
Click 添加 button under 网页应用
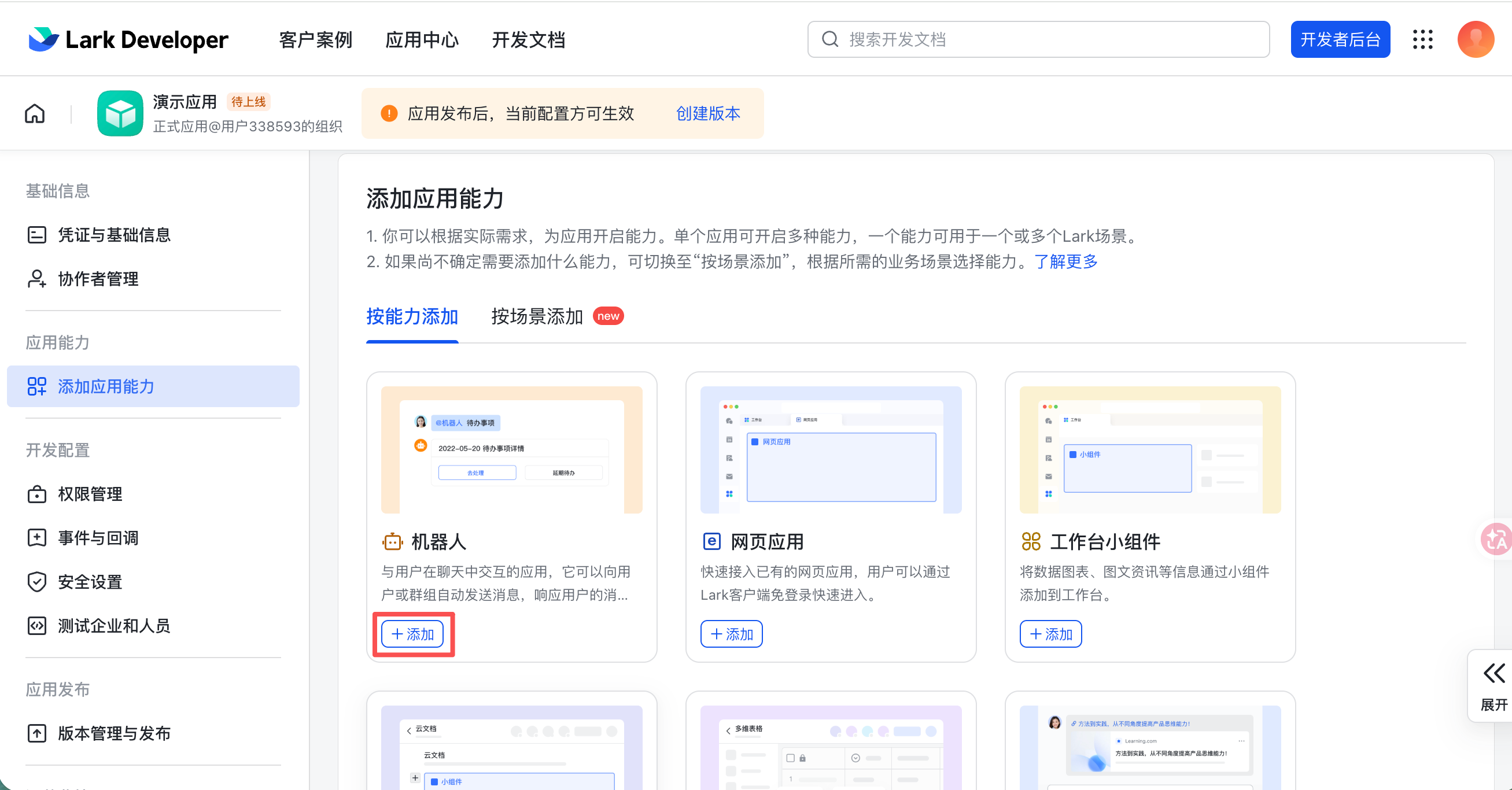[731, 634]
